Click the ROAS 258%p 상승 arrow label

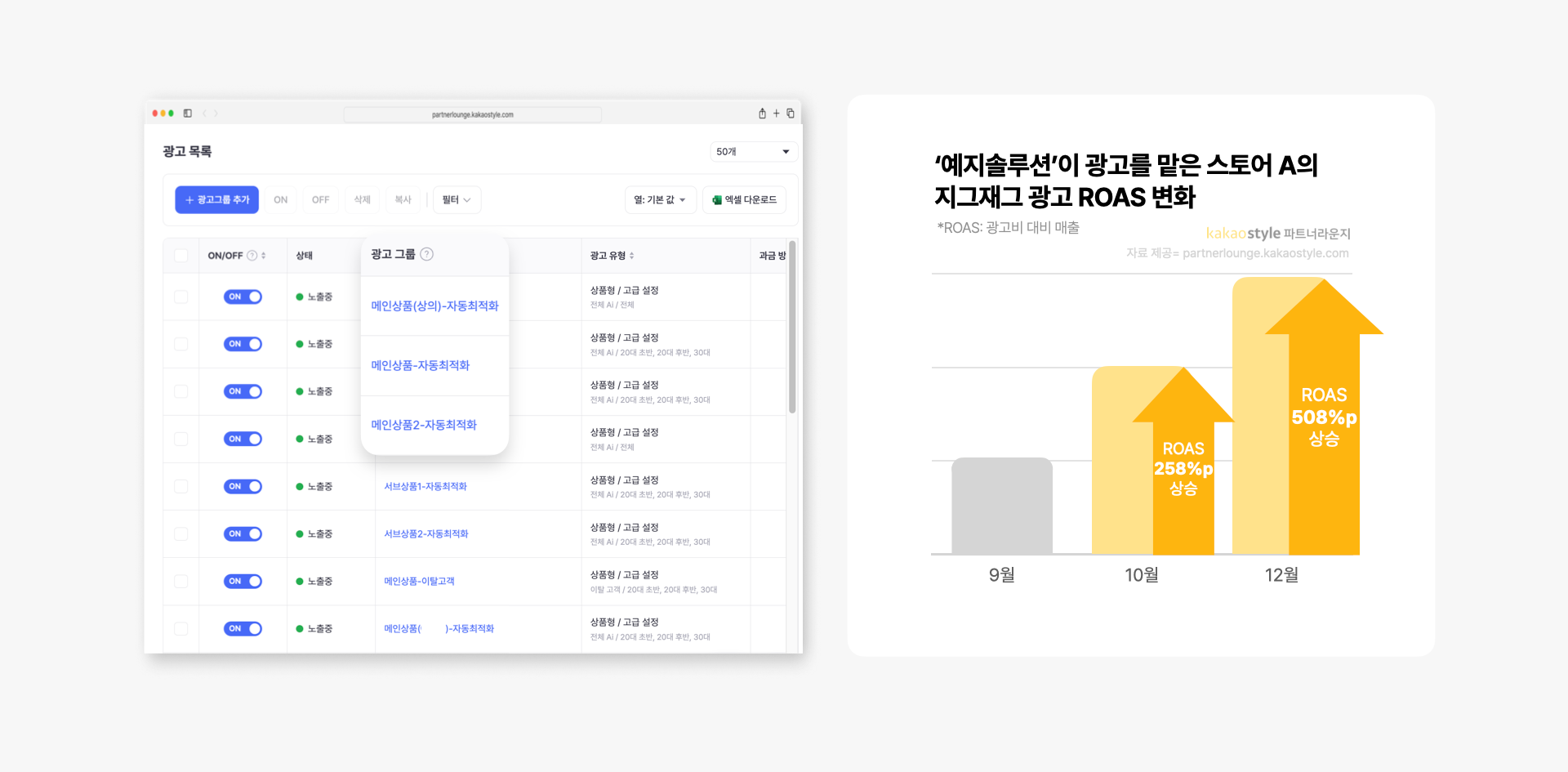pos(1183,469)
